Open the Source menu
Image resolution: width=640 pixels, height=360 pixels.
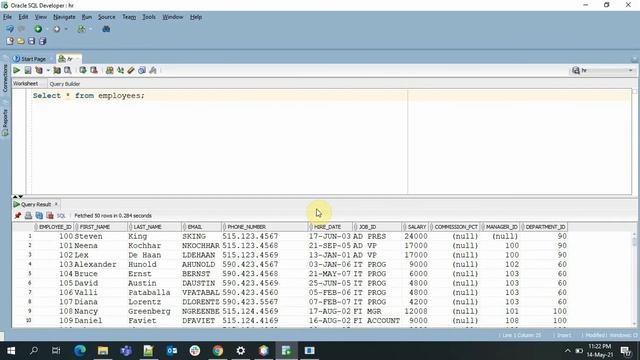(107, 17)
